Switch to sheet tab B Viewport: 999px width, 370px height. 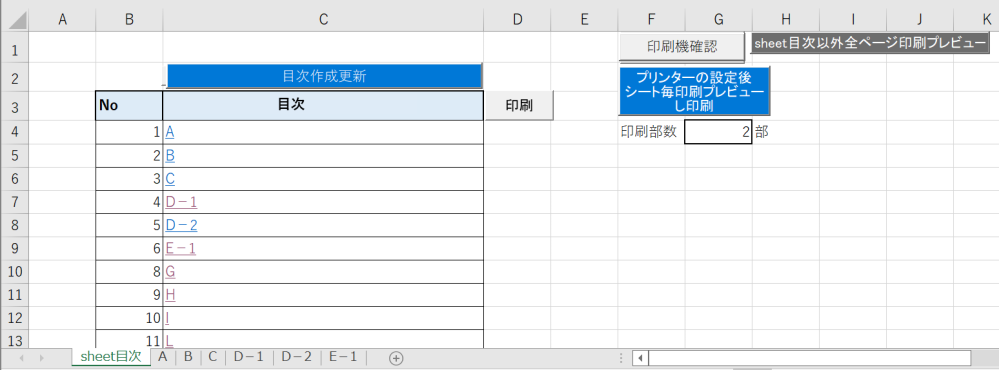tap(188, 357)
